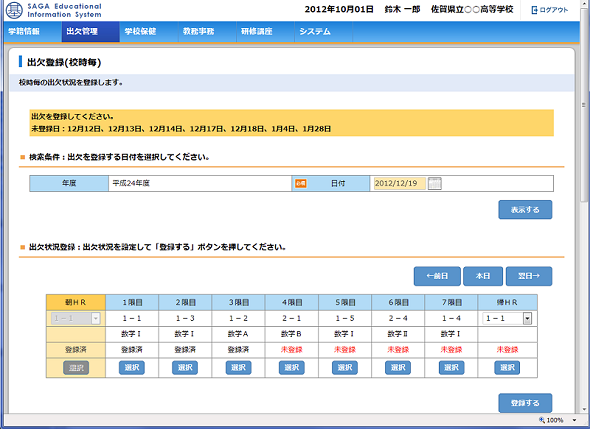Click the logout icon in header
This screenshot has width=590, height=429.
[x=534, y=10]
